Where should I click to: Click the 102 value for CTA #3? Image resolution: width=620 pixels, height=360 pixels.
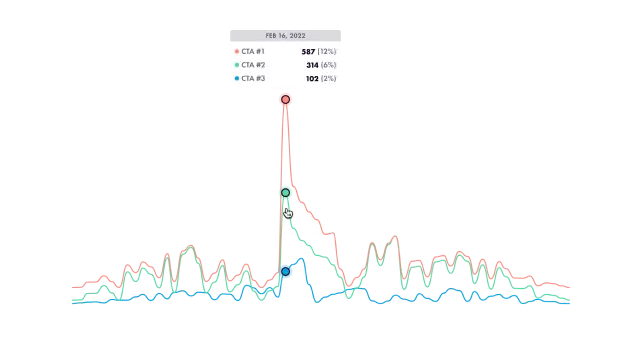312,78
